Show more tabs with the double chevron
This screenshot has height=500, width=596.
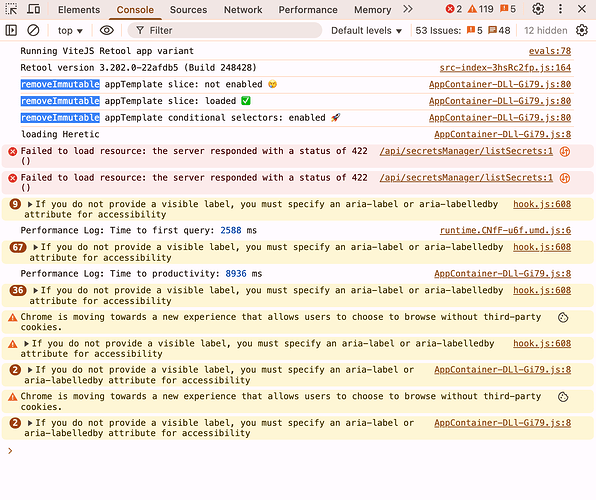[408, 9]
